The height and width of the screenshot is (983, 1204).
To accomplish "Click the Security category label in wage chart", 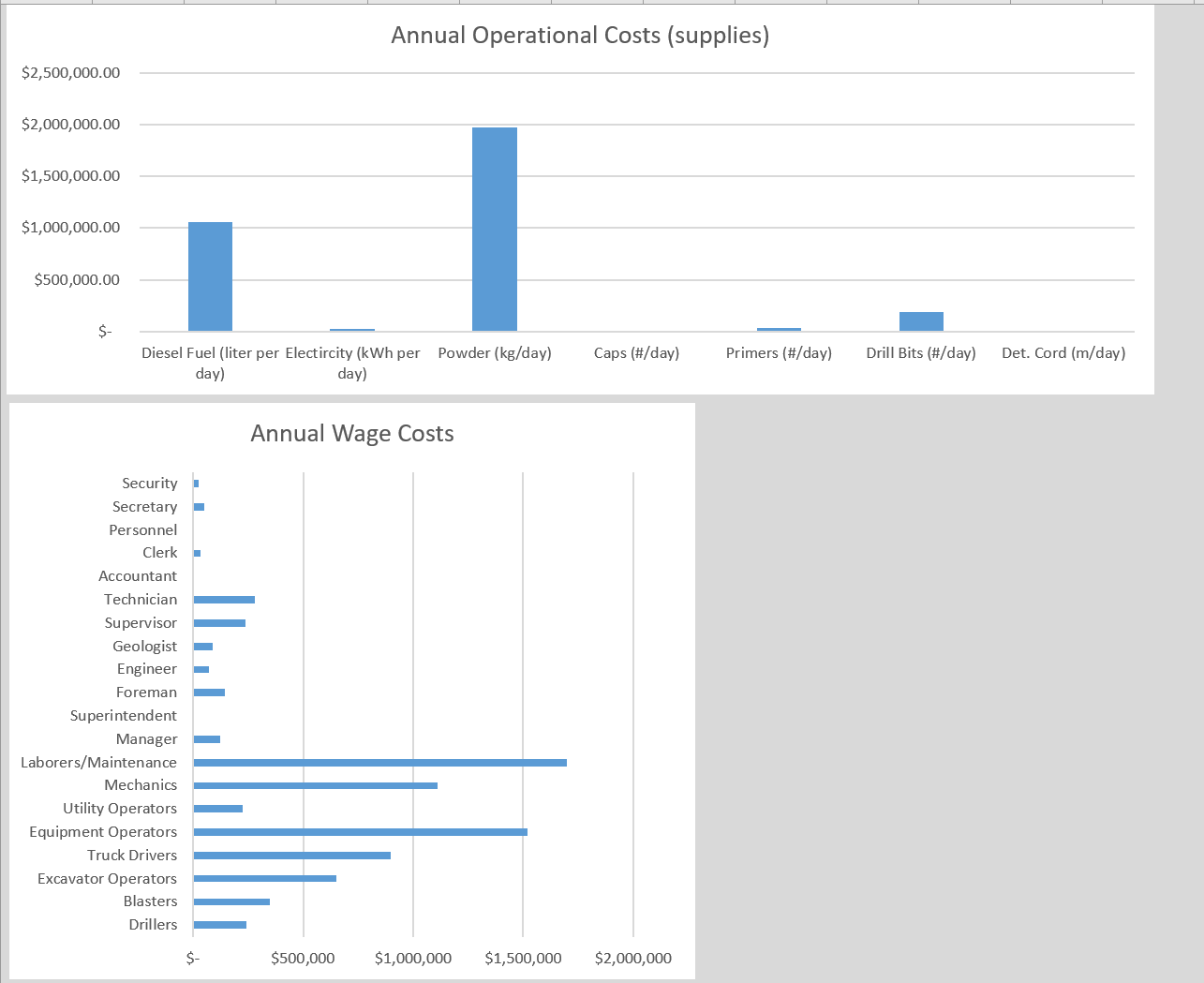I will [150, 483].
